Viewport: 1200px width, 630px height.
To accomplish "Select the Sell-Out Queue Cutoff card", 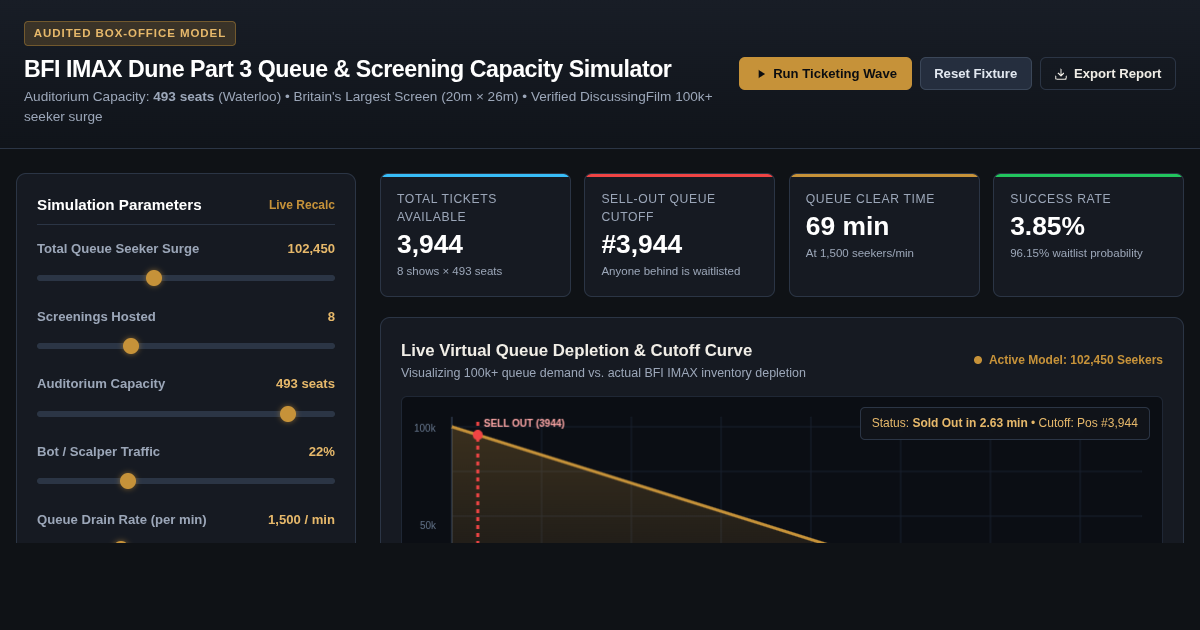I will click(679, 235).
